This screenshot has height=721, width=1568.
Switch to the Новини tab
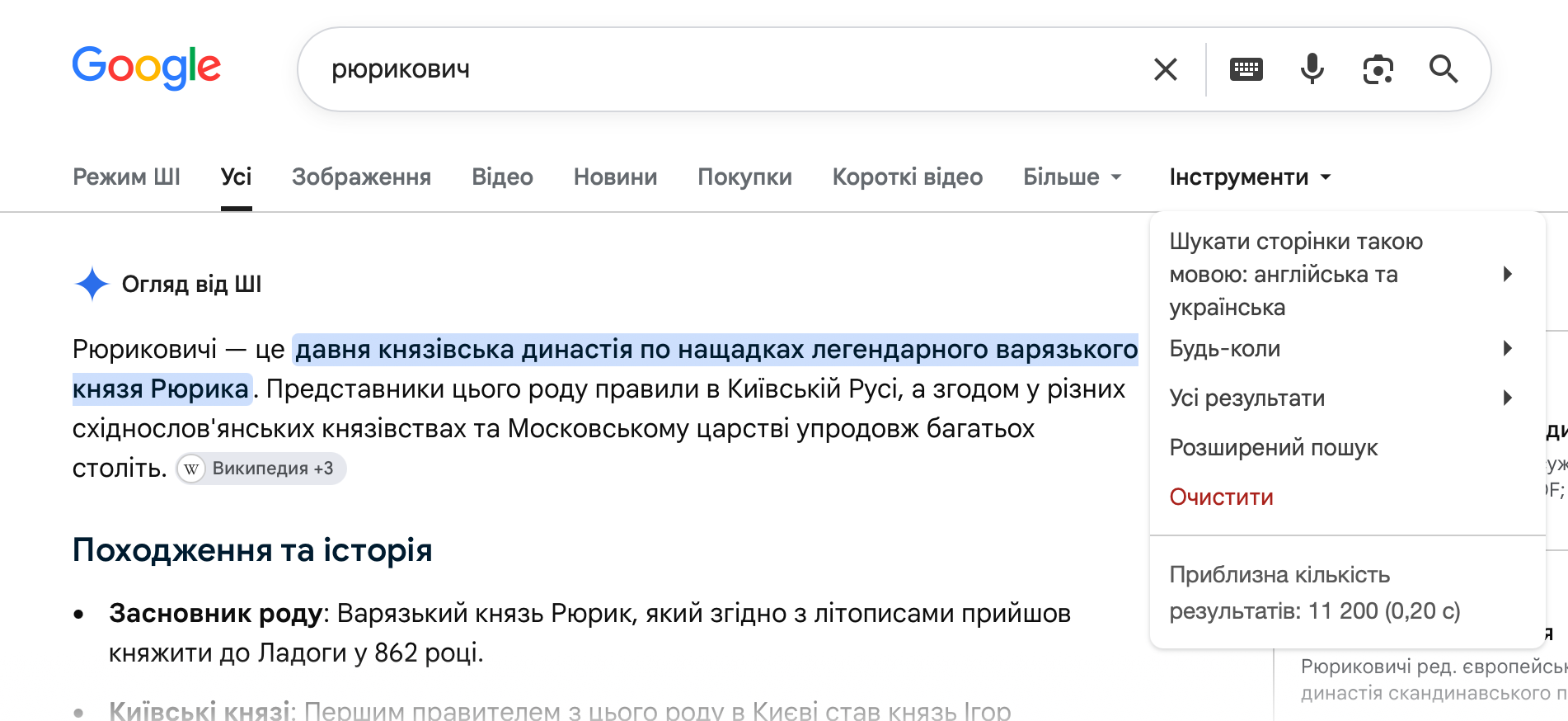pos(616,177)
